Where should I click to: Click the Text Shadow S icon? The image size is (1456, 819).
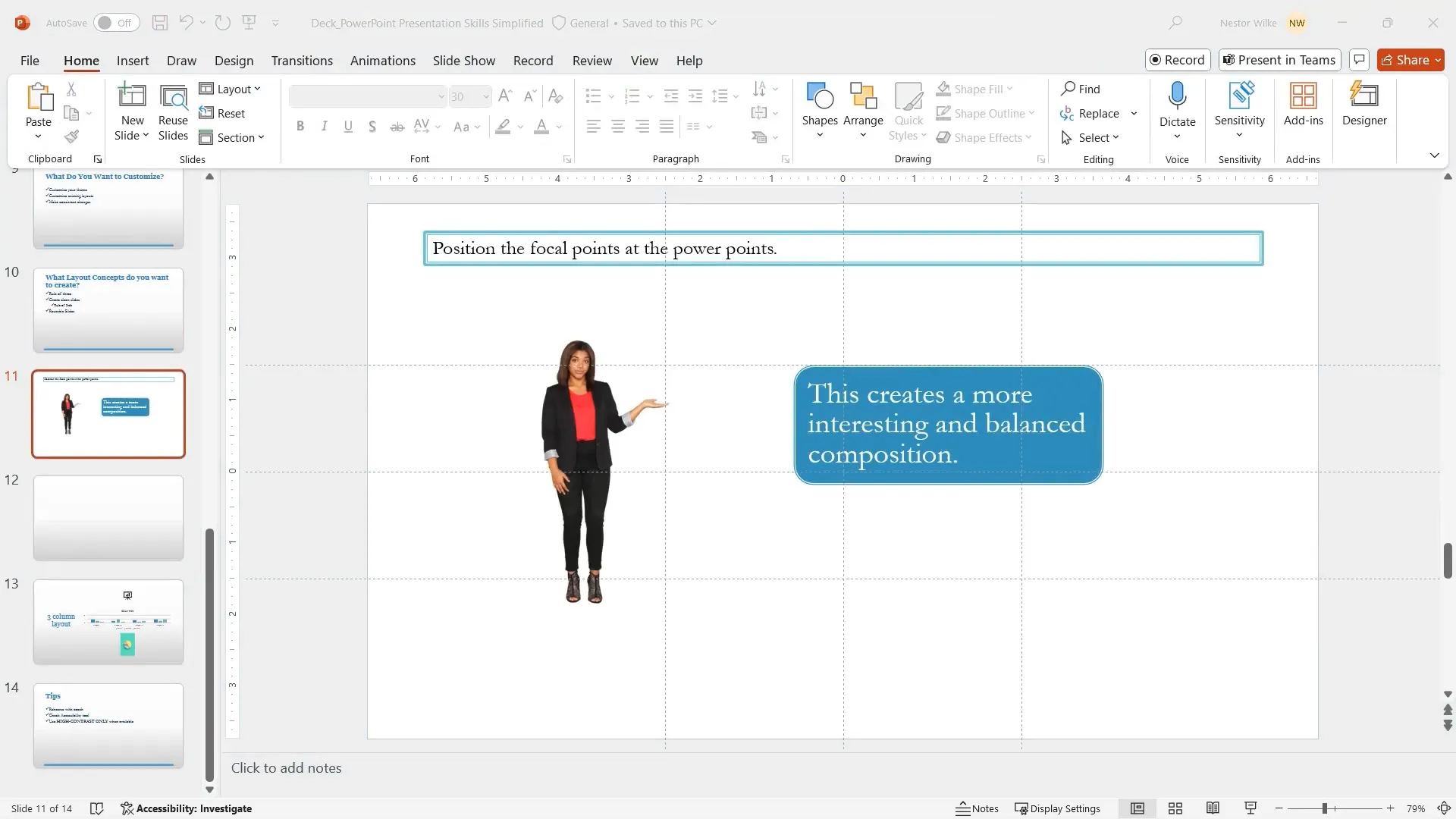pos(372,127)
